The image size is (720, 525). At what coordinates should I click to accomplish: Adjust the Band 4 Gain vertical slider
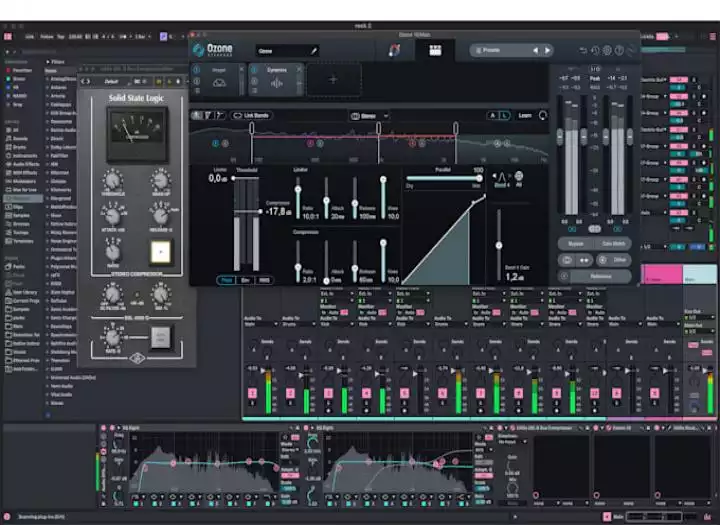[499, 245]
